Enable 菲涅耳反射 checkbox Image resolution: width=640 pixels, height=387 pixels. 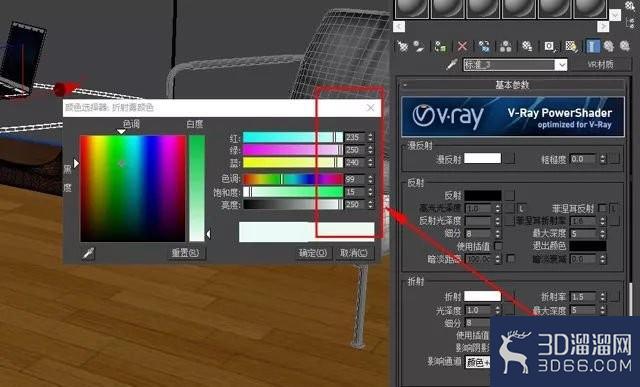click(x=602, y=209)
